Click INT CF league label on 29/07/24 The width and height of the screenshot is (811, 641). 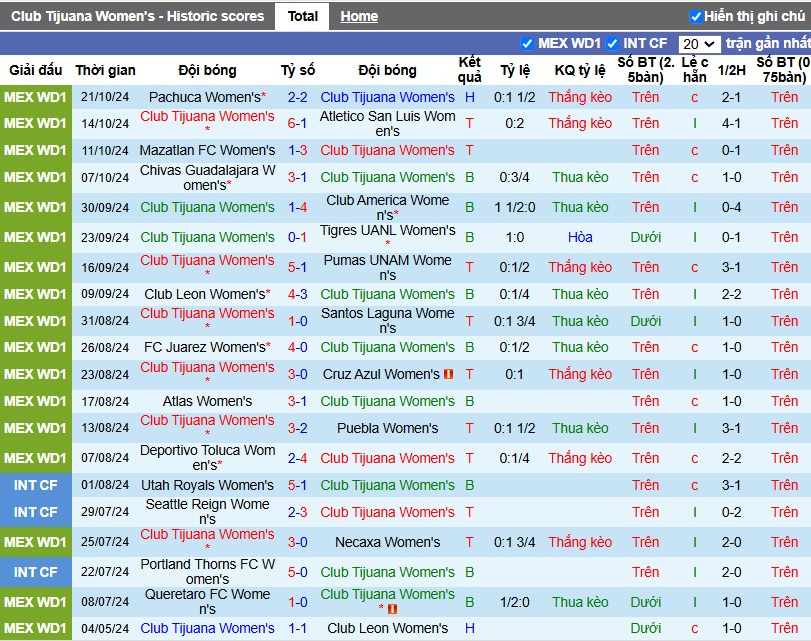[36, 512]
